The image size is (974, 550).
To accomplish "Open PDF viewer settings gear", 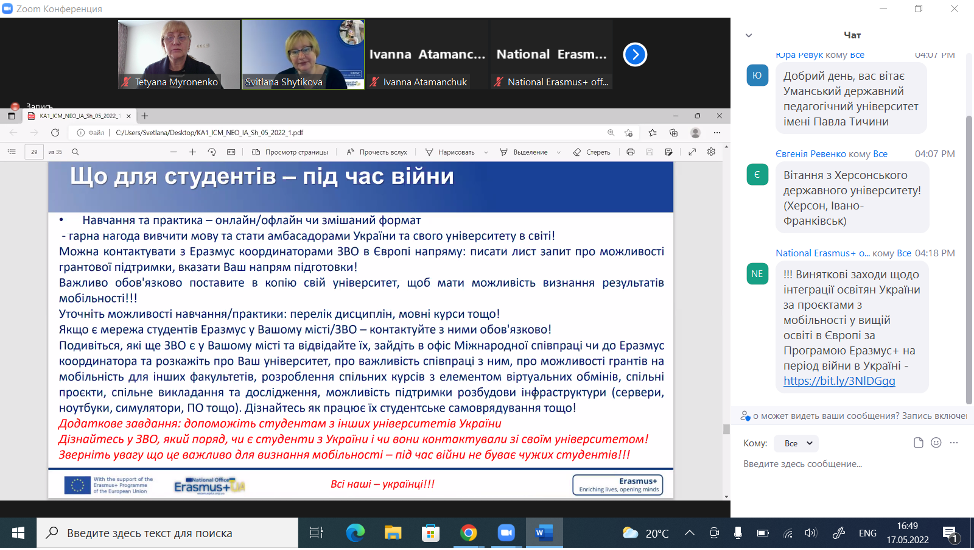I will pyautogui.click(x=711, y=152).
